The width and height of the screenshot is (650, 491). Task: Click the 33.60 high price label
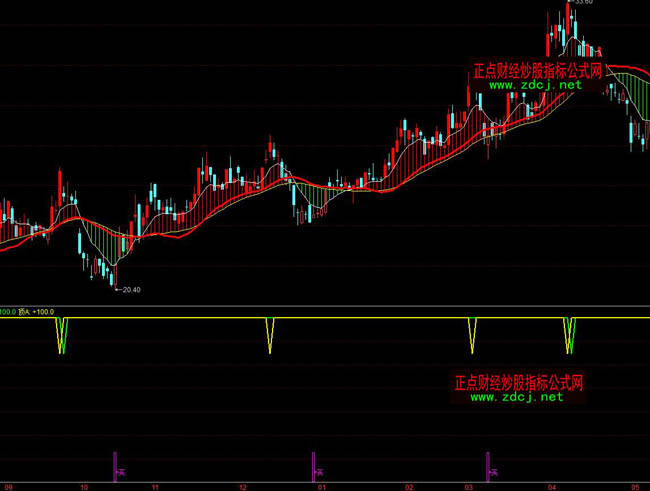pyautogui.click(x=582, y=3)
